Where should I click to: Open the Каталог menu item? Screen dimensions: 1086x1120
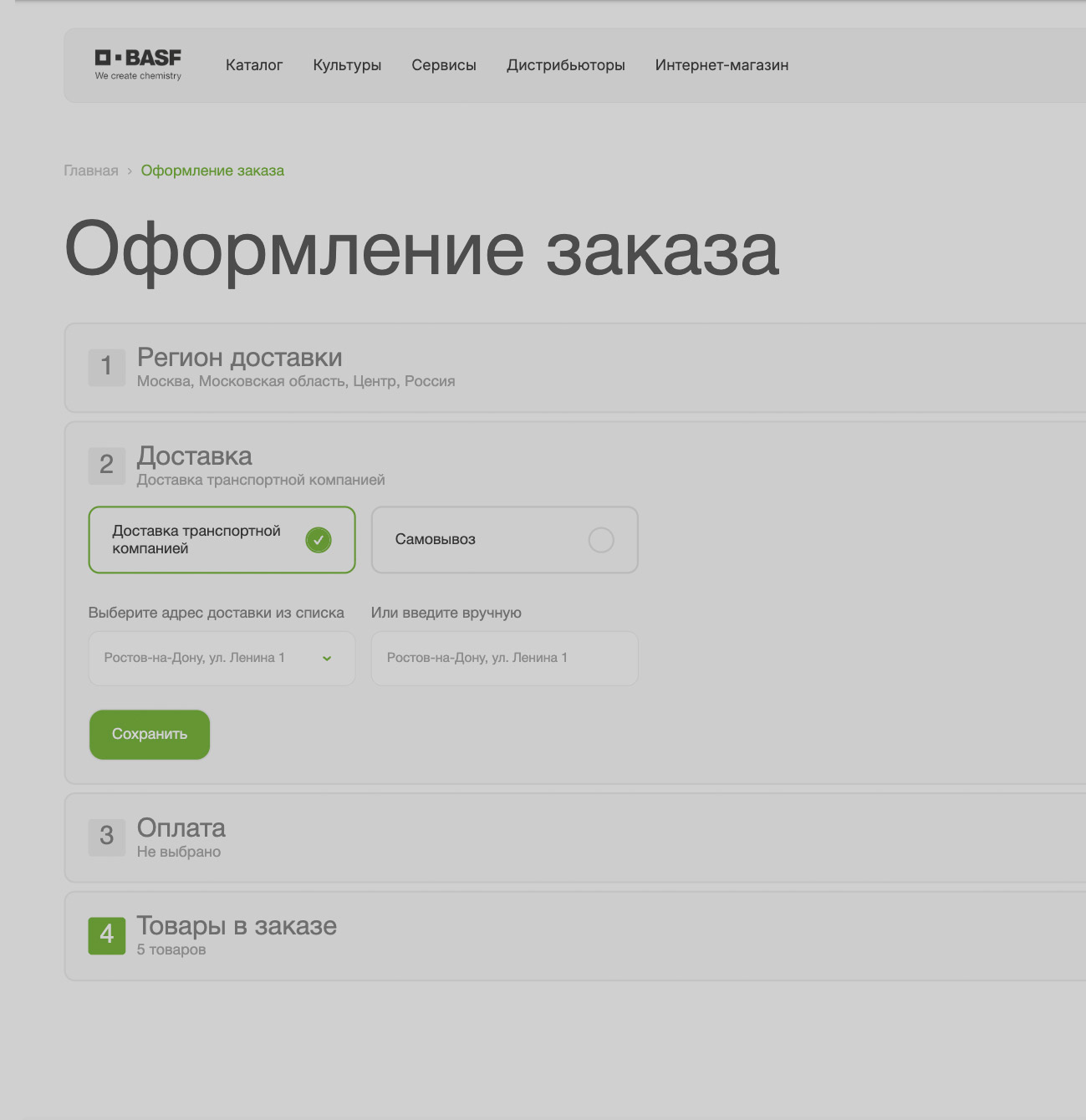tap(254, 65)
